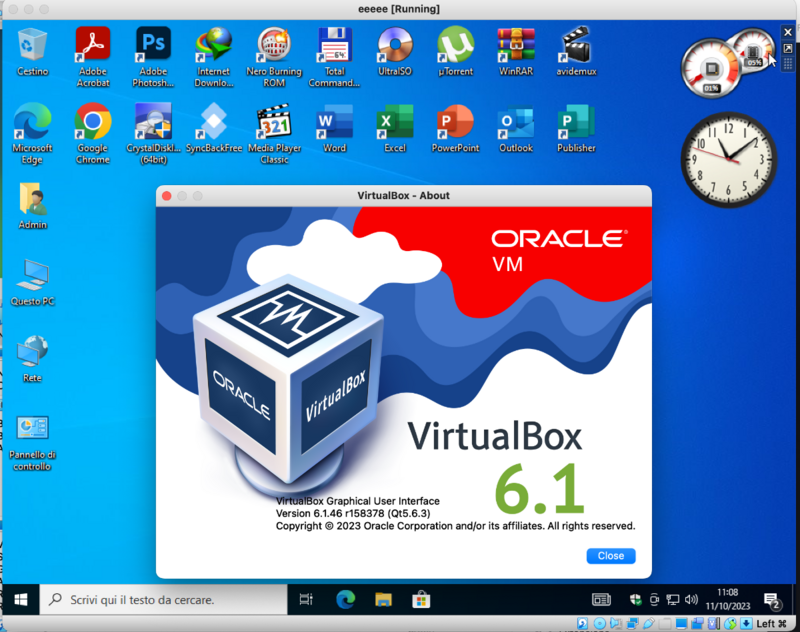Select the WinRAR desktop shortcut

pyautogui.click(x=516, y=52)
